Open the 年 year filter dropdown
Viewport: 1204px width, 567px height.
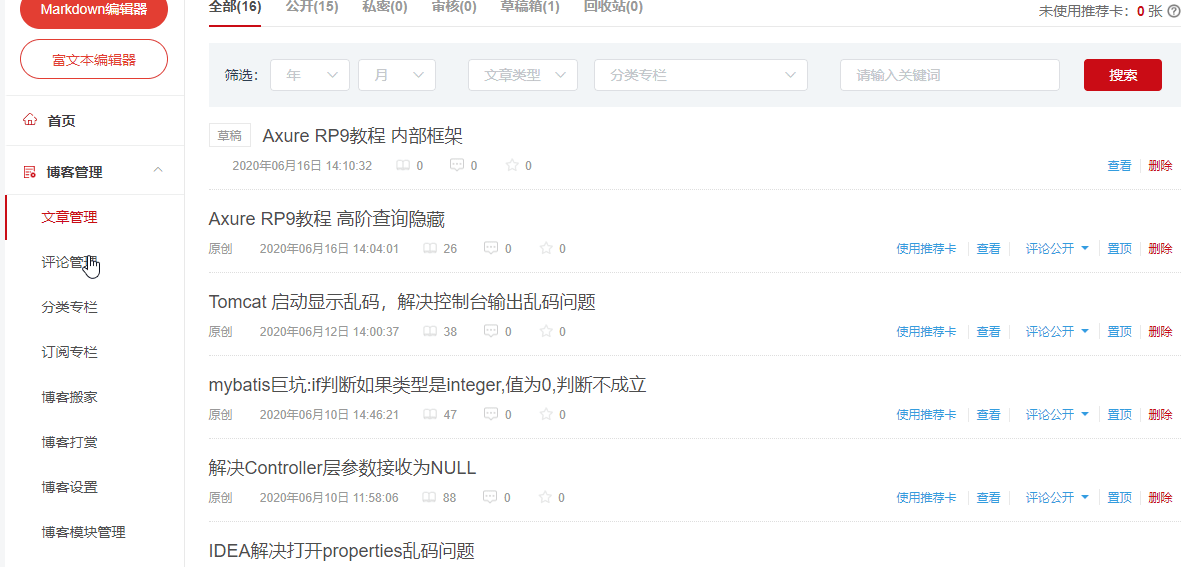pos(310,75)
